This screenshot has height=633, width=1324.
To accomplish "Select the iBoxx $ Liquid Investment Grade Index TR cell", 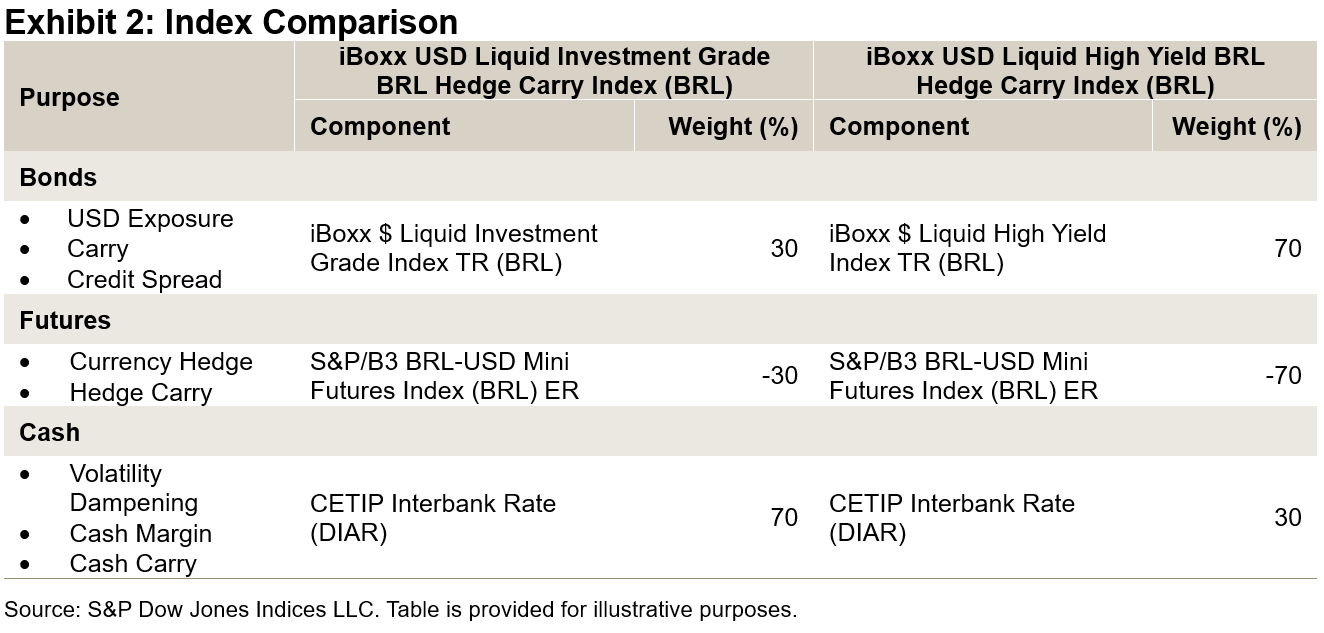I will (x=454, y=248).
